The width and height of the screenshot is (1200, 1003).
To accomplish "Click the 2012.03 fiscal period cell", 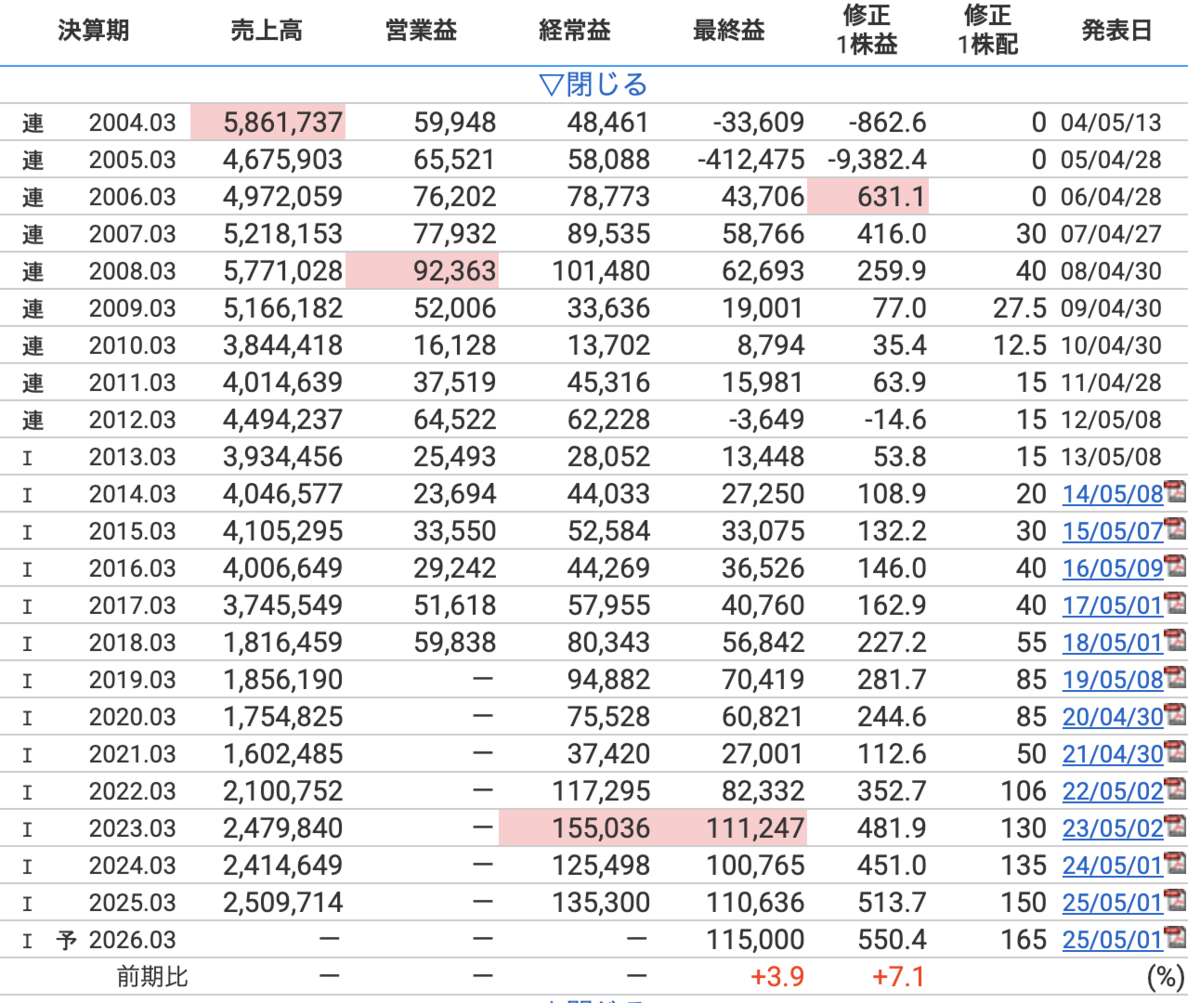I will pyautogui.click(x=131, y=420).
